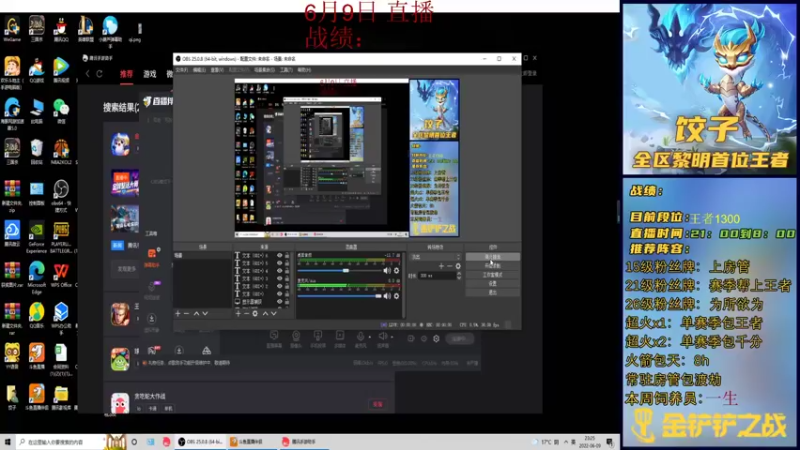Select the 腾讯视频 desktop icon
Viewport: 800px width, 450px height.
tap(61, 70)
